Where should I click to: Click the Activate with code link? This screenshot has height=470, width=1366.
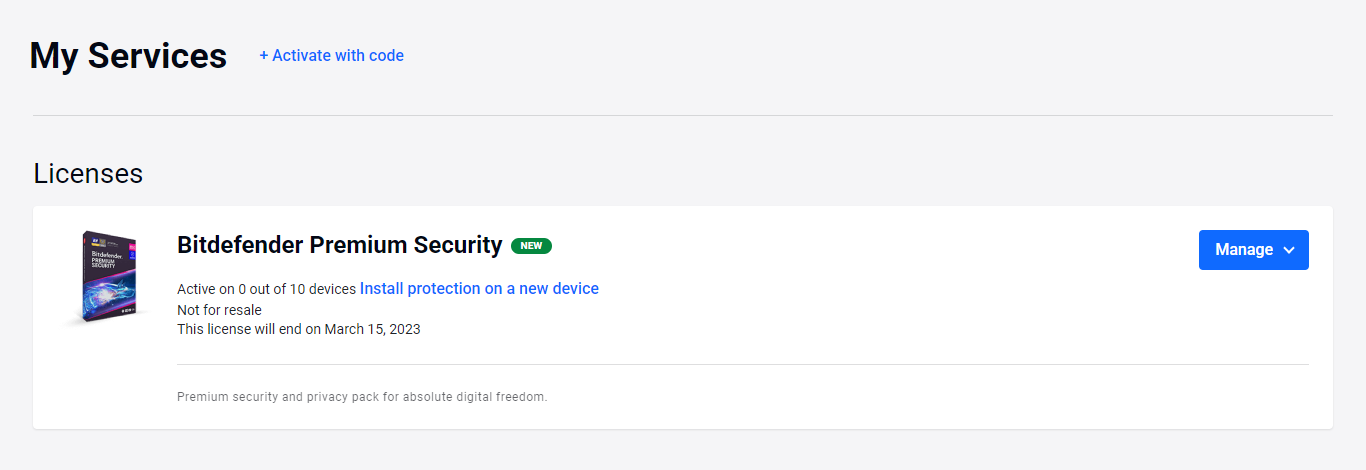[x=337, y=56]
